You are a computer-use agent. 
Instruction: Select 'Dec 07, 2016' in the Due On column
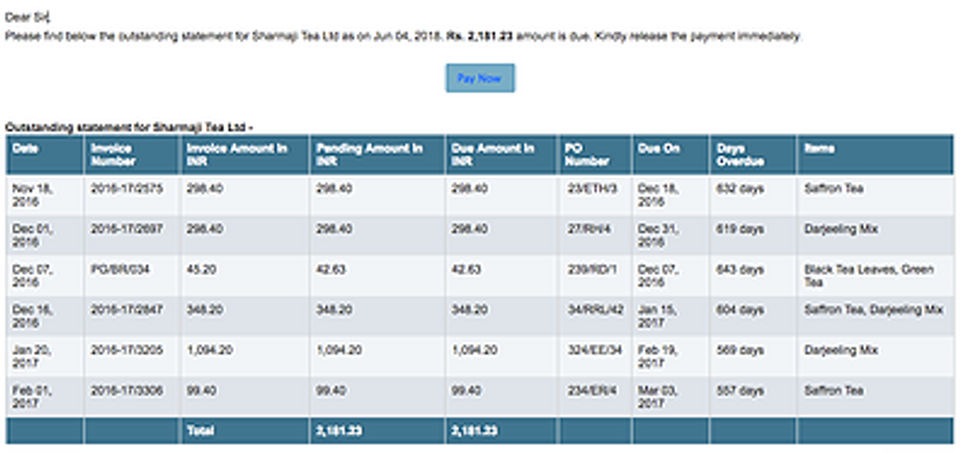(658, 276)
